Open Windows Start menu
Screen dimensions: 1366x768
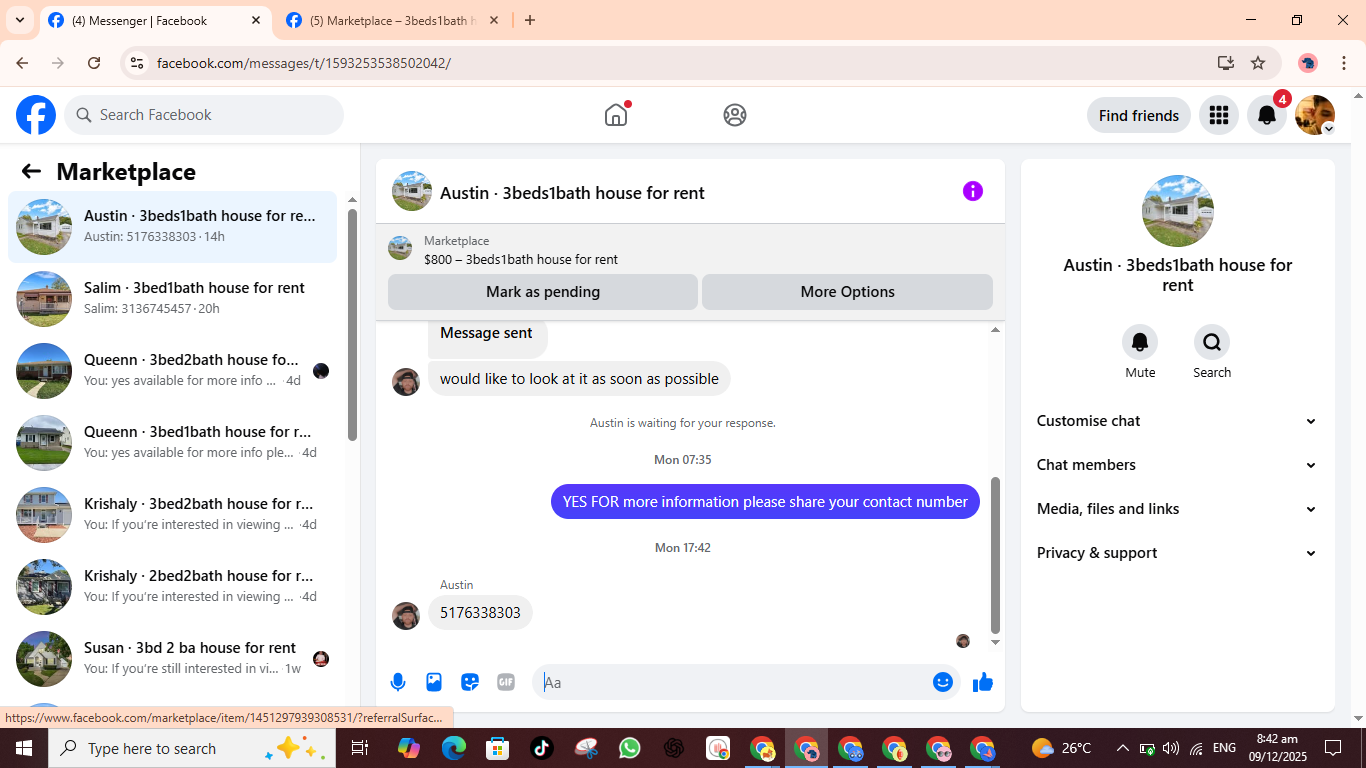click(23, 748)
